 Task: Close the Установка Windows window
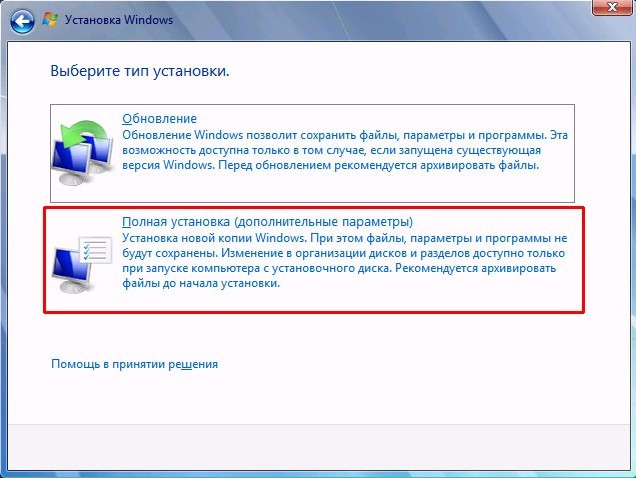pyautogui.click(x=612, y=7)
